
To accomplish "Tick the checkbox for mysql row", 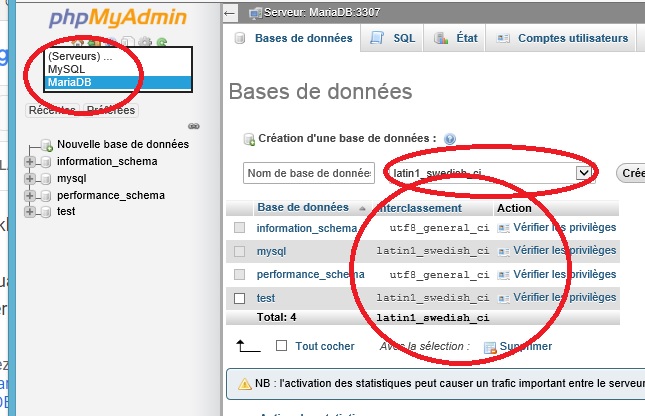I will [239, 251].
